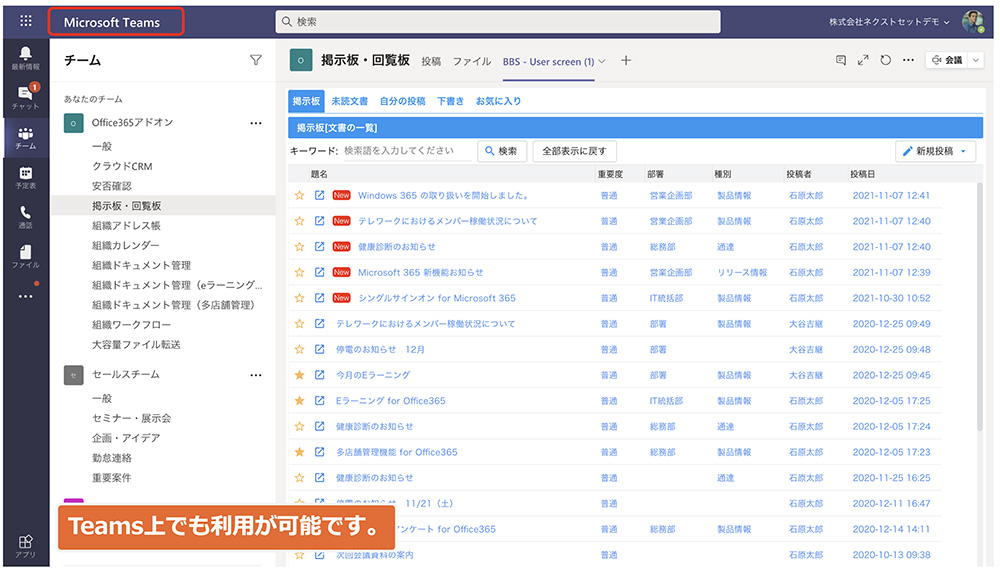The width and height of the screenshot is (1000, 574).
Task: Open Windows 365 post in new window icon
Action: pos(320,195)
